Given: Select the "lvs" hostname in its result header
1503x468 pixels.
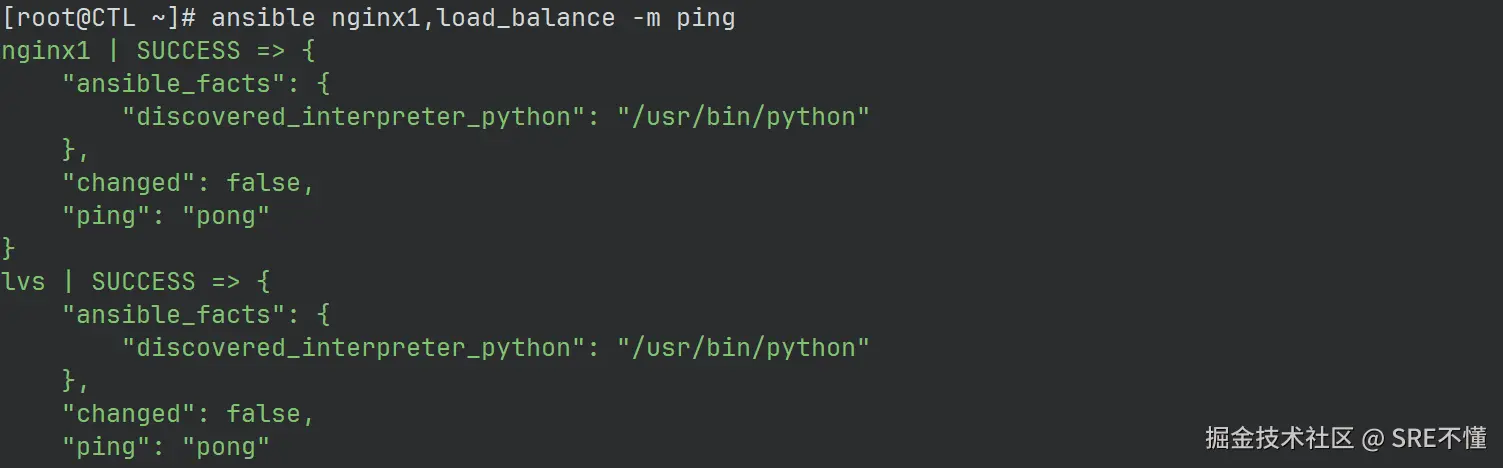Looking at the screenshot, I should pos(23,281).
